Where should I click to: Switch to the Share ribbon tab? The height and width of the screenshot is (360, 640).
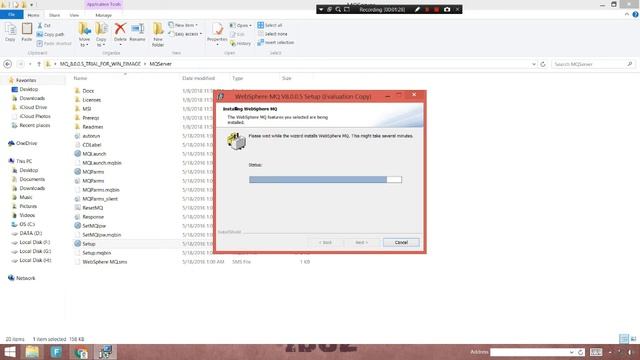[54, 15]
